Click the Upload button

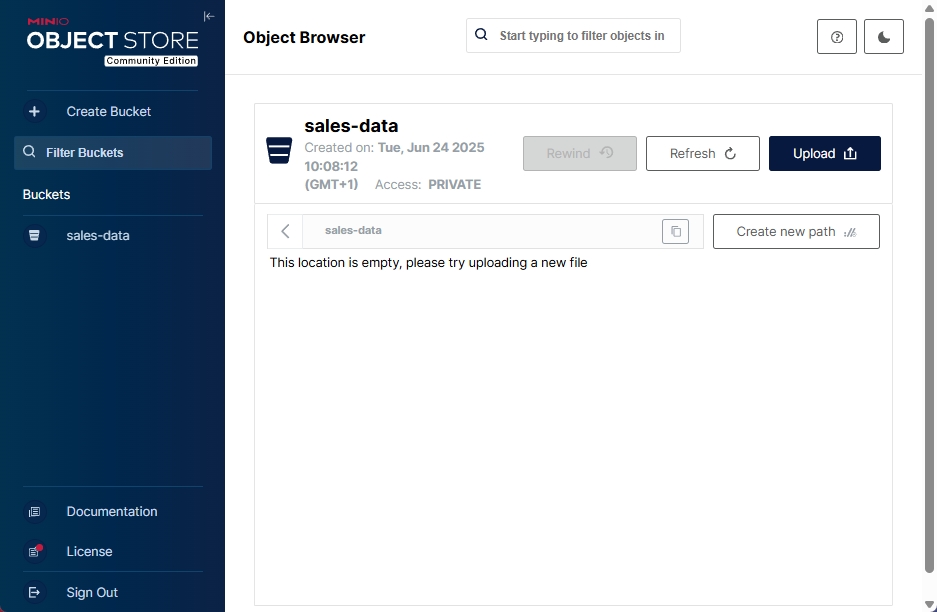(x=824, y=154)
